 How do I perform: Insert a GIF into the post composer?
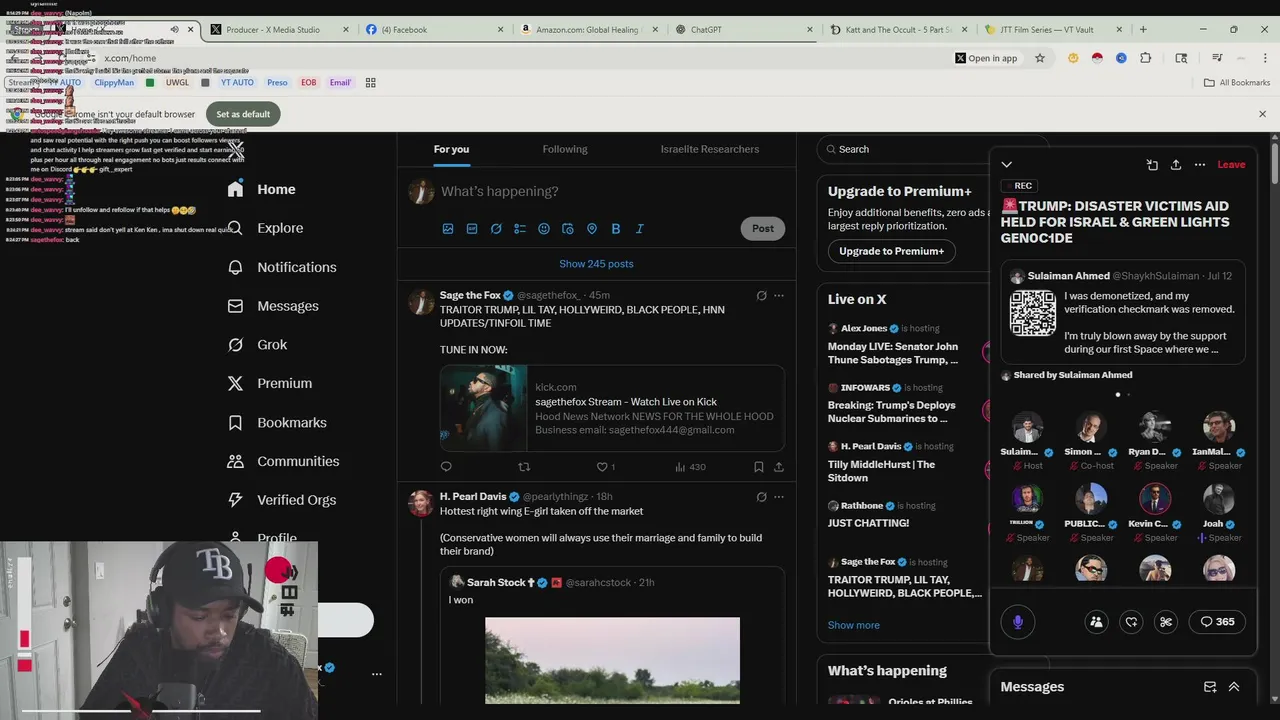click(x=472, y=229)
